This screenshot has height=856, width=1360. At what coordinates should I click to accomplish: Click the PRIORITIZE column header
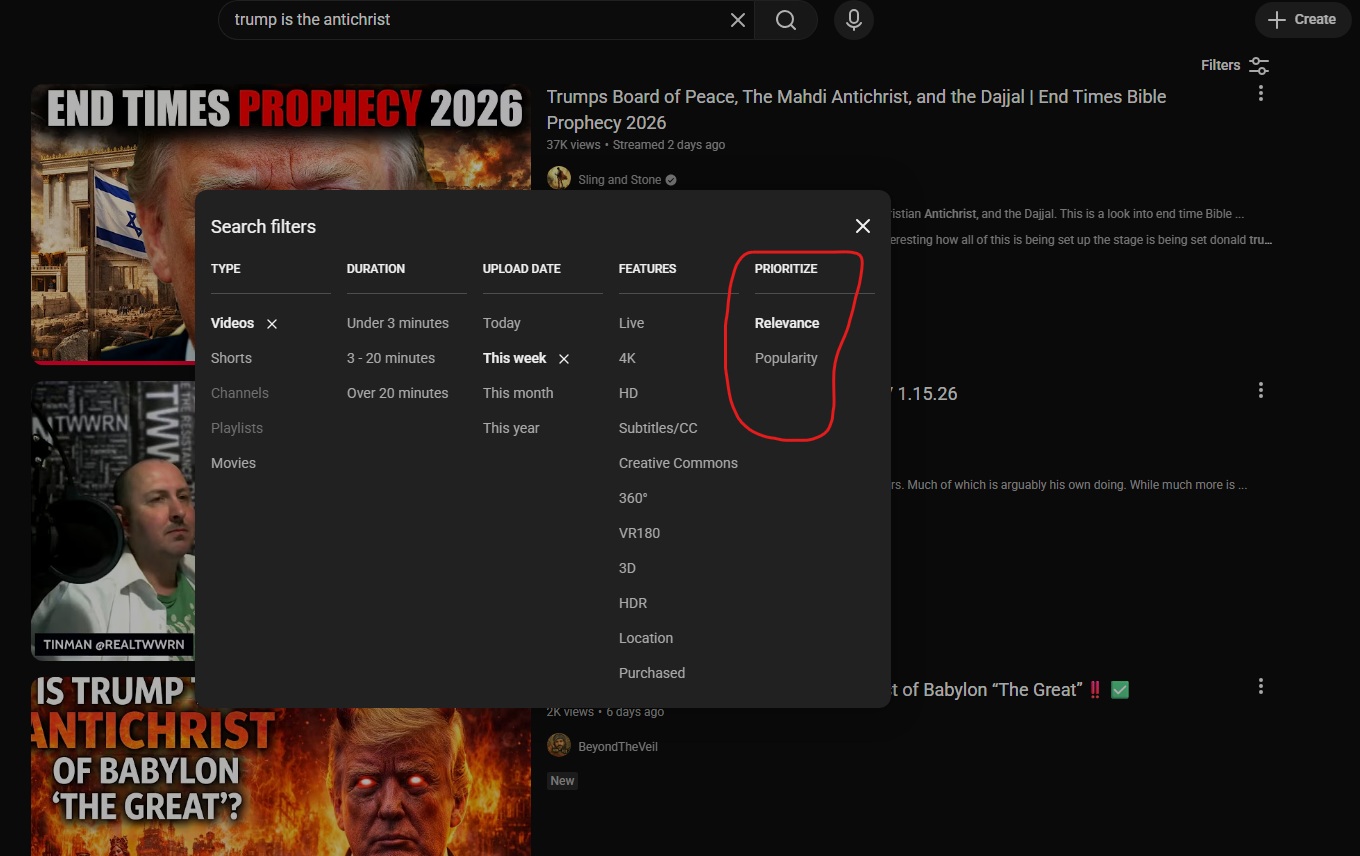[786, 268]
